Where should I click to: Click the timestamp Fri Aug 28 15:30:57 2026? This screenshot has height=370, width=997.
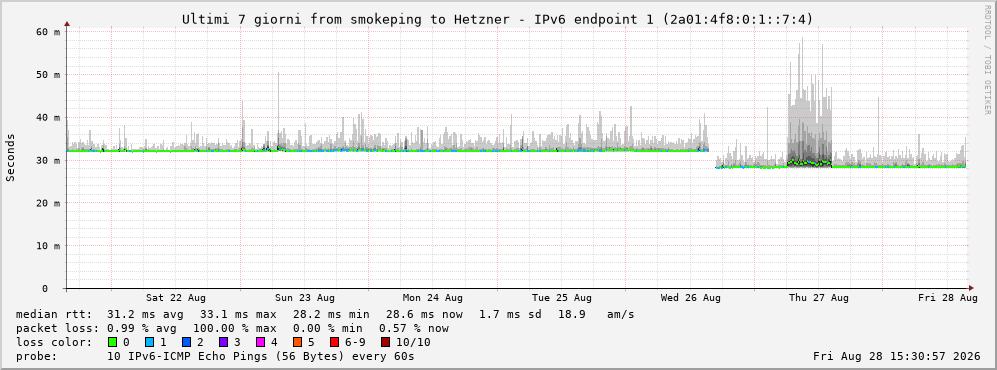pyautogui.click(x=897, y=356)
